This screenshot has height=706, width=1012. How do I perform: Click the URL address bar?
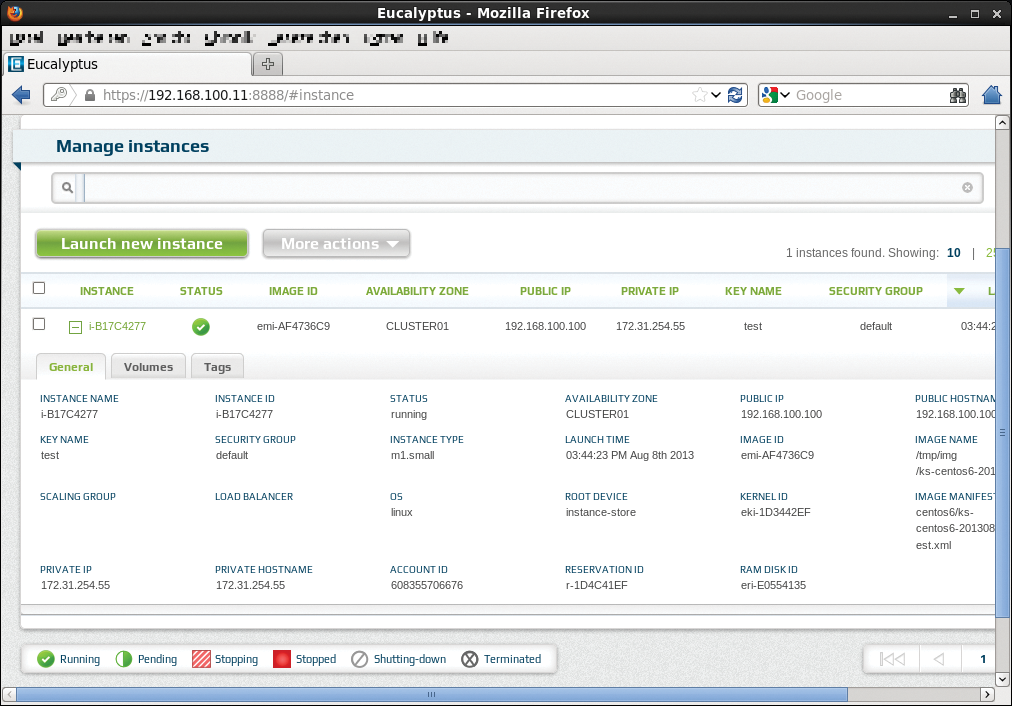(x=395, y=95)
